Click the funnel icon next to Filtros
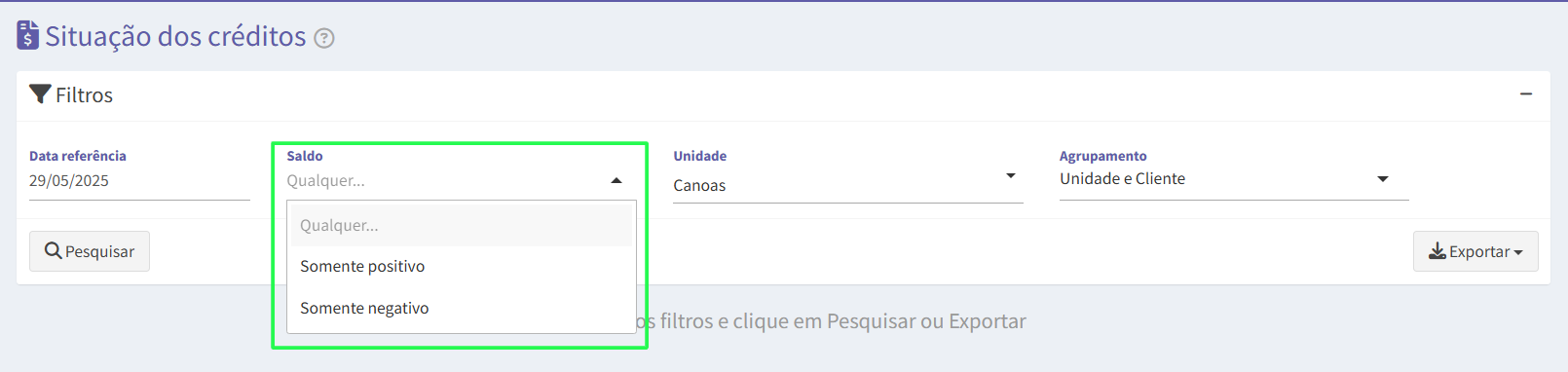This screenshot has height=372, width=1568. point(40,94)
